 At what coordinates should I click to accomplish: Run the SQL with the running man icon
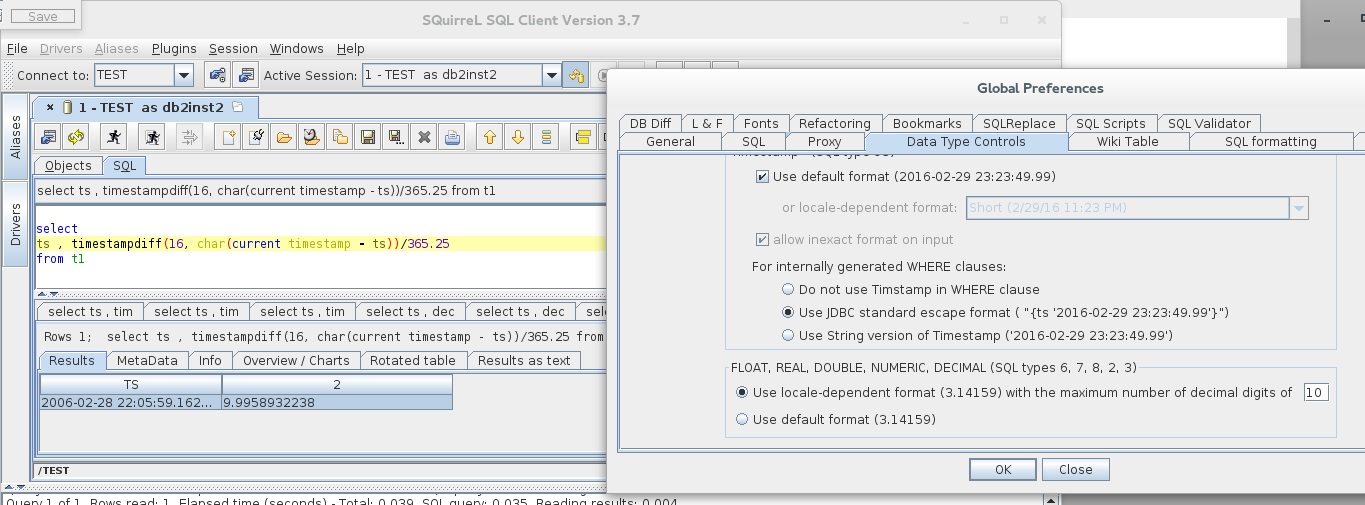tap(115, 137)
